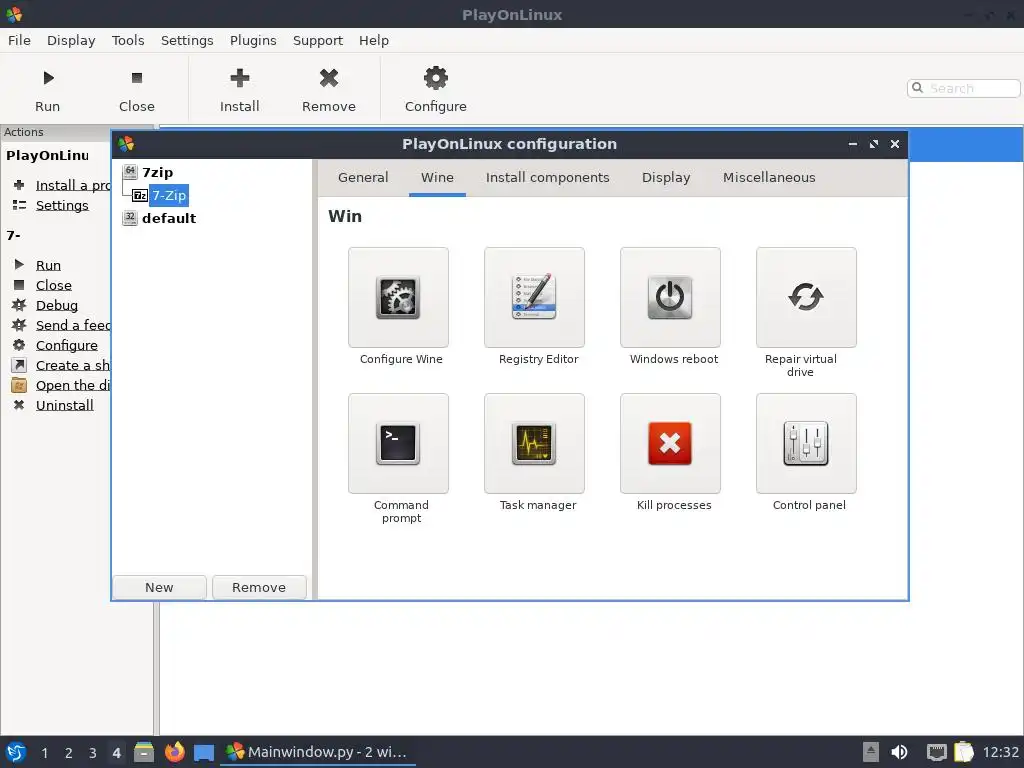Switch to the Miscellaneous tab

point(769,178)
